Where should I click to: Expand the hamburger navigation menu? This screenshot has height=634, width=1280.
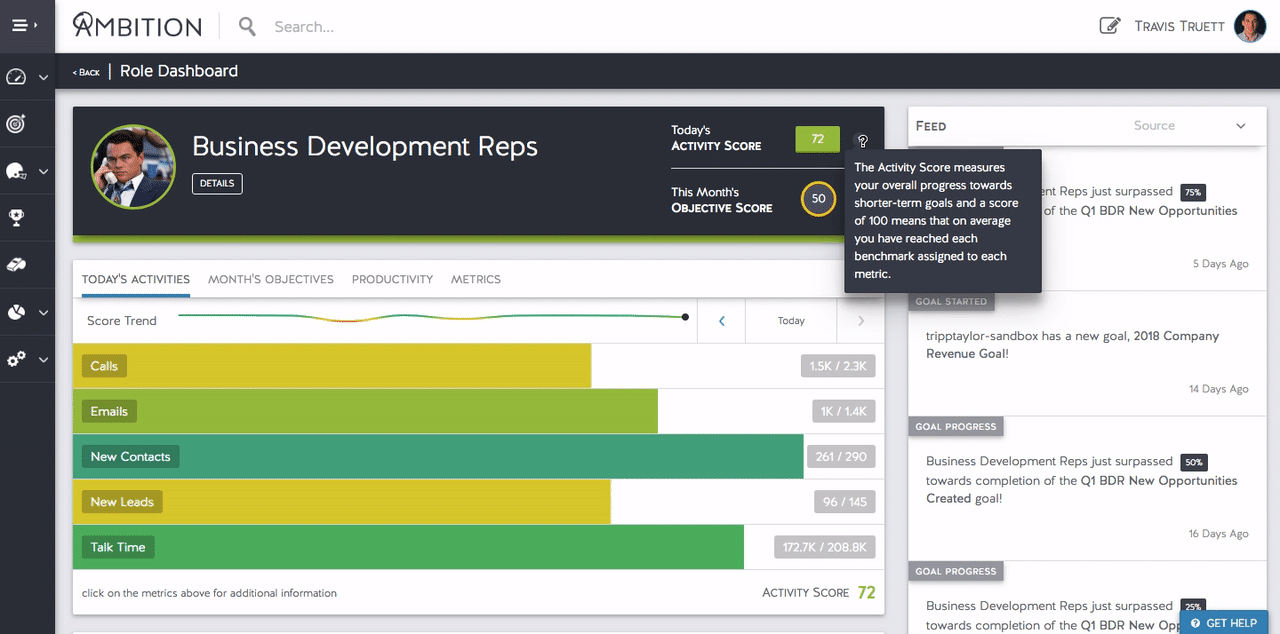pos(24,26)
